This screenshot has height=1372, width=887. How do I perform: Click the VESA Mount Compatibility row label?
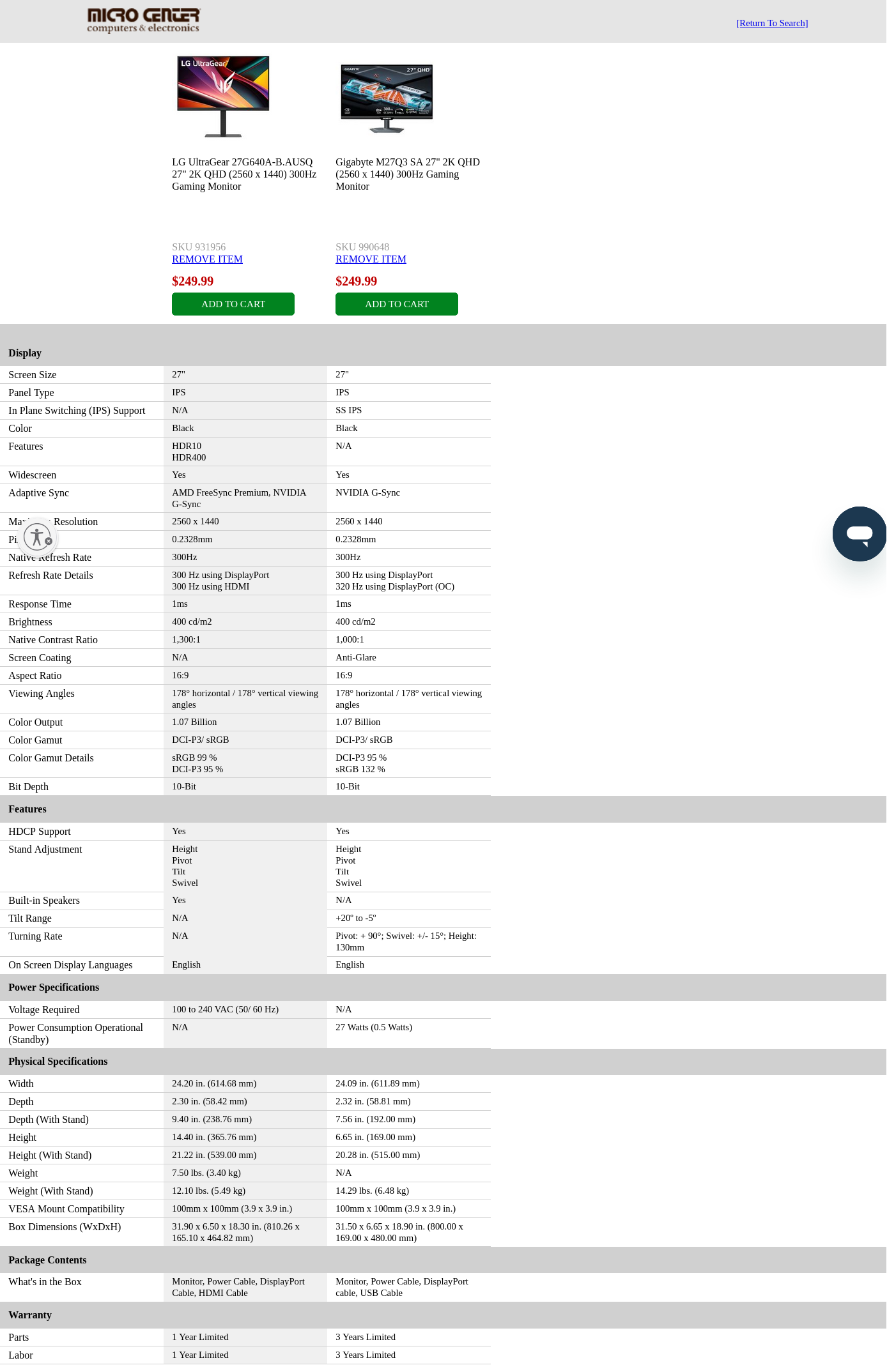pyautogui.click(x=66, y=1209)
